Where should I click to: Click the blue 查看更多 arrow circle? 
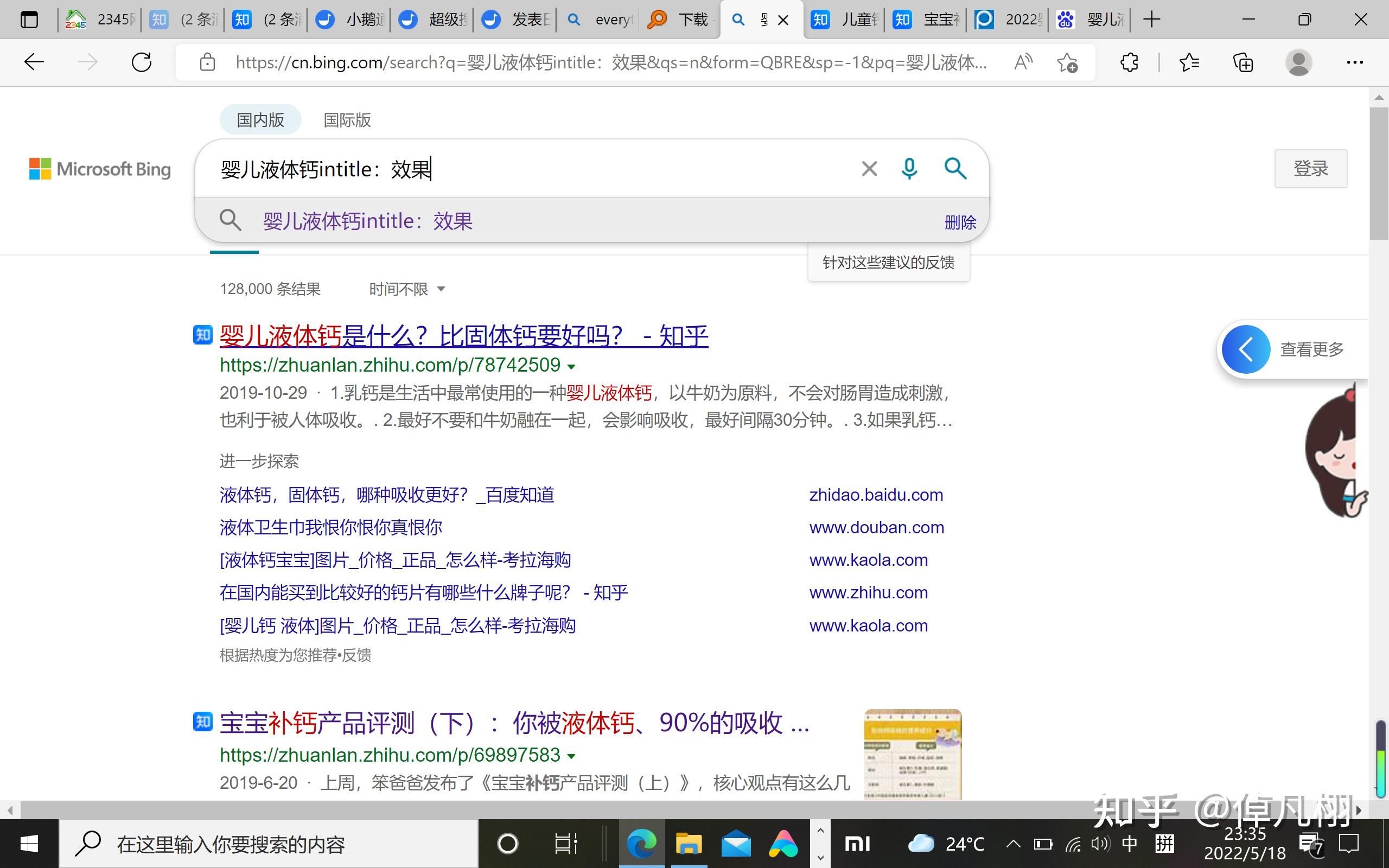[1246, 349]
